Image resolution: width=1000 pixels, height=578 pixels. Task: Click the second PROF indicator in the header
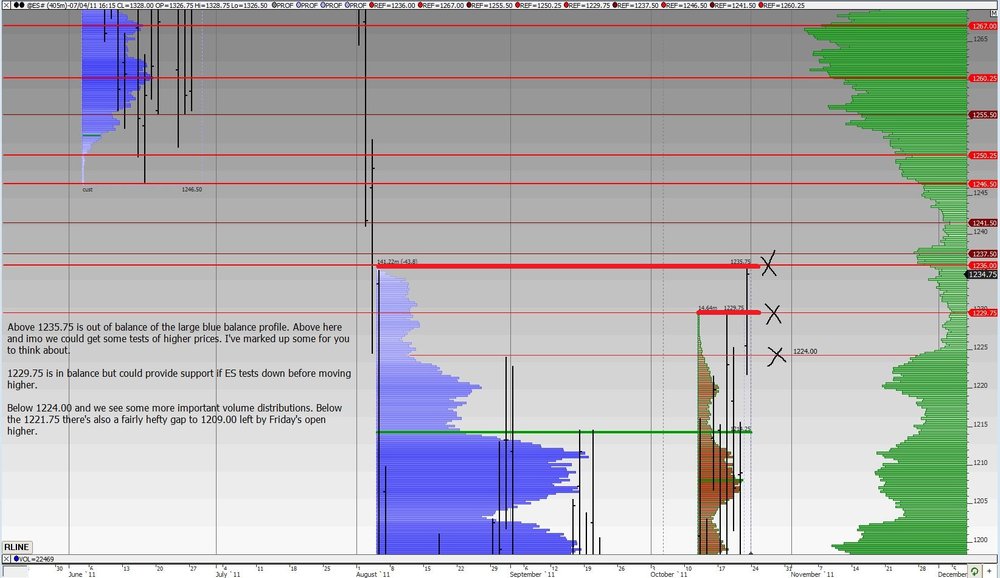click(307, 5)
